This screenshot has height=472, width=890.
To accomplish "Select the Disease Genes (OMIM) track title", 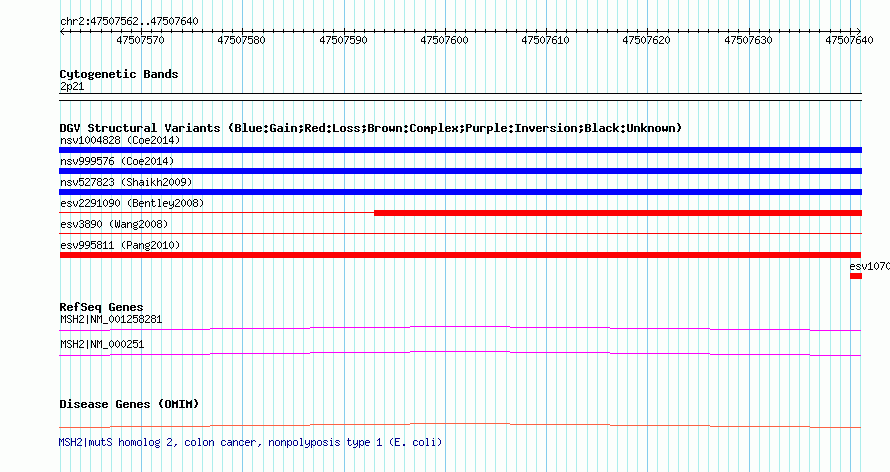I will coord(129,404).
